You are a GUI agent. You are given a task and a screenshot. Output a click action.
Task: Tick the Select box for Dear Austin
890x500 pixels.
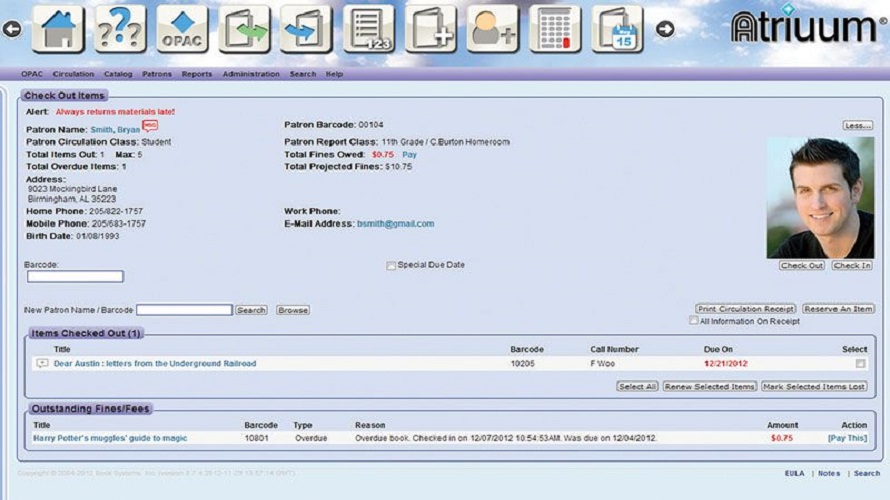tap(860, 364)
